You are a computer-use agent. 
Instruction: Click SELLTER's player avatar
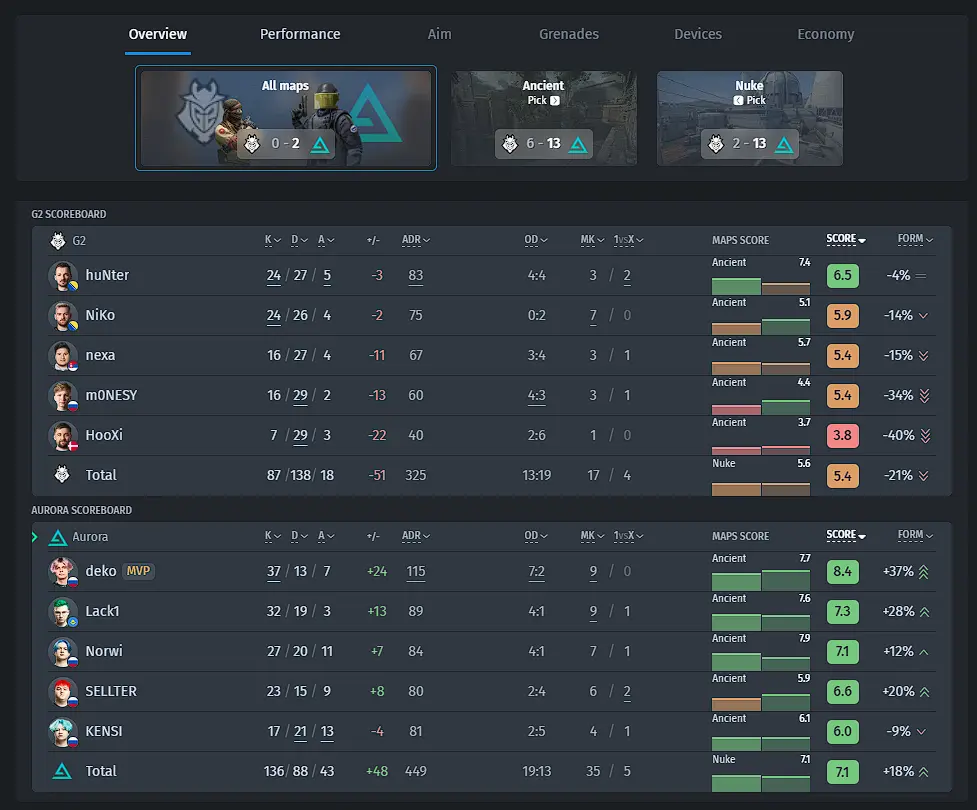(x=63, y=692)
